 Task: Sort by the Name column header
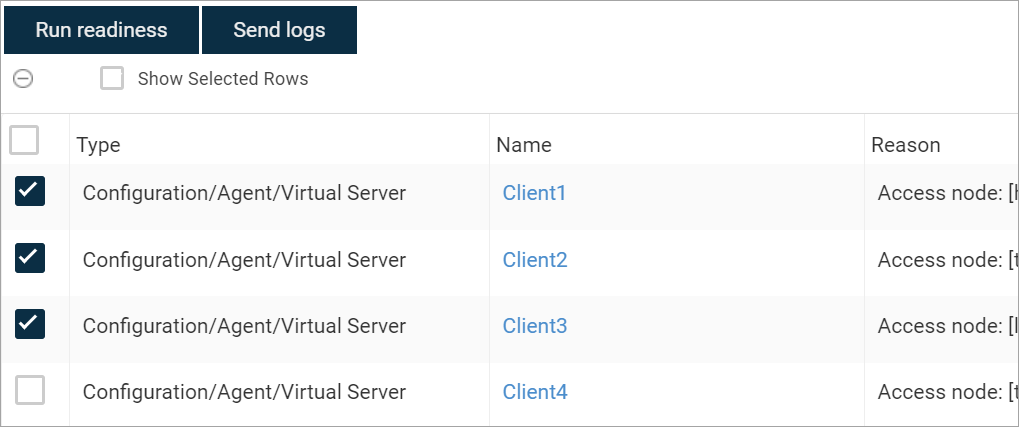coord(524,145)
